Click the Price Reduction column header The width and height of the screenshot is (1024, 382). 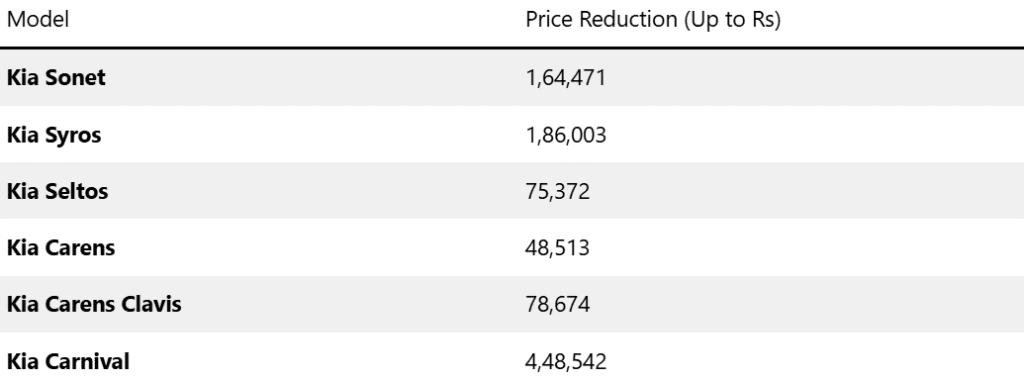pyautogui.click(x=653, y=20)
